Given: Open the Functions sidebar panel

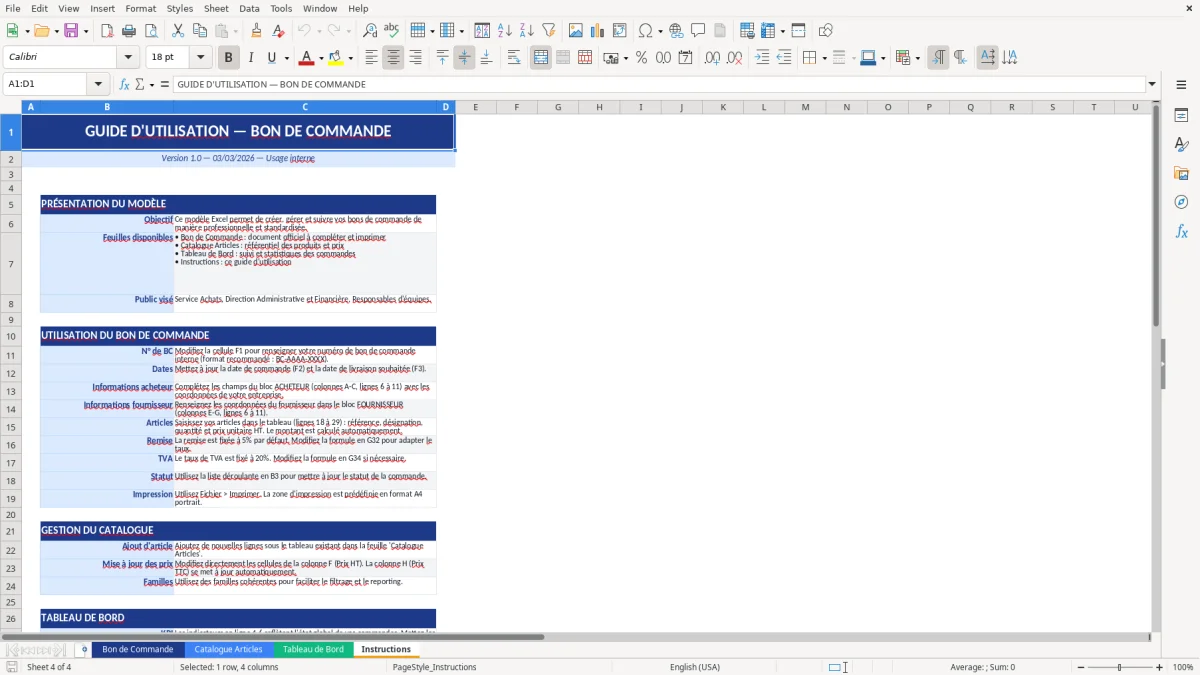Looking at the screenshot, I should point(1182,231).
